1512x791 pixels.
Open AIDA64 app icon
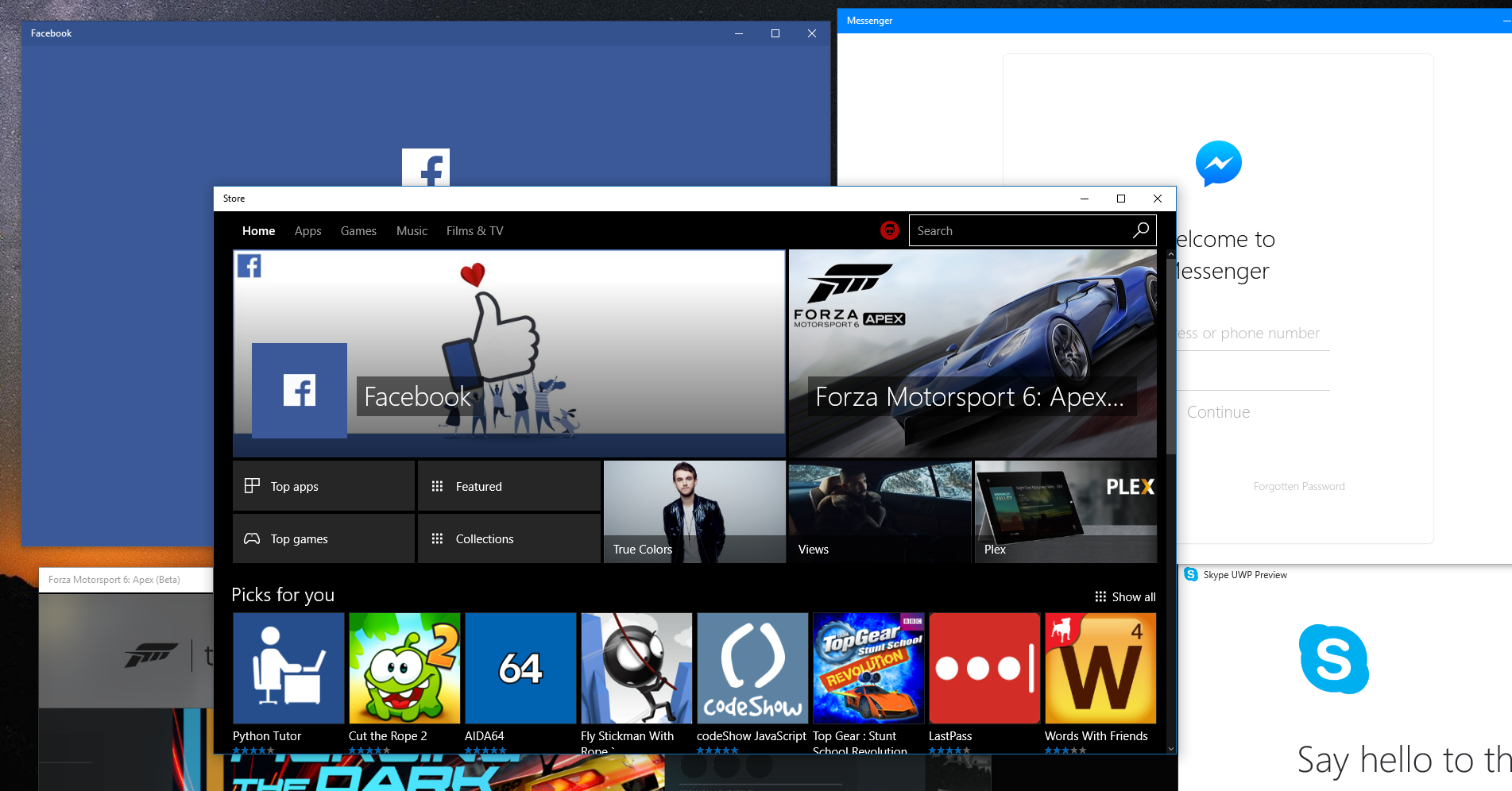520,668
